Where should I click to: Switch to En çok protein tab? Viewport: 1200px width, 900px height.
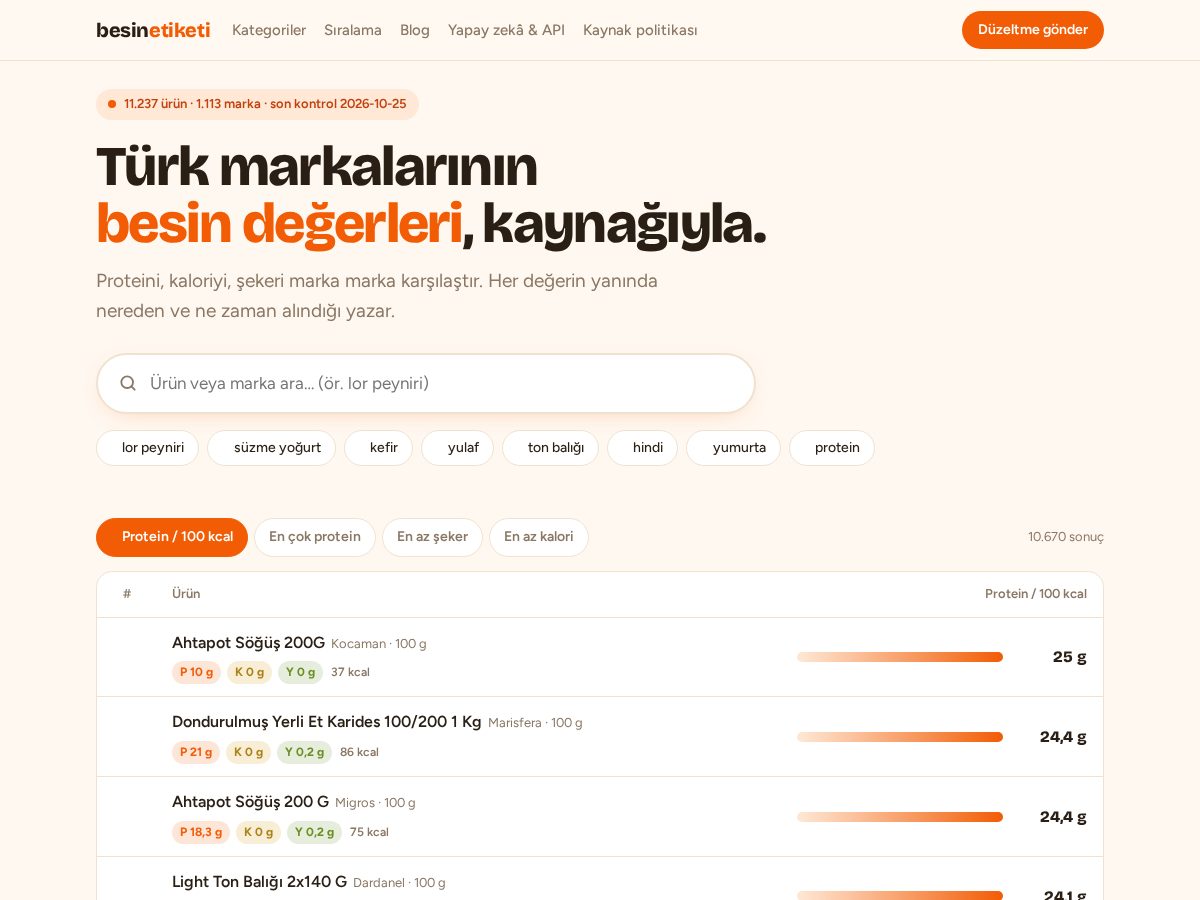(x=315, y=537)
